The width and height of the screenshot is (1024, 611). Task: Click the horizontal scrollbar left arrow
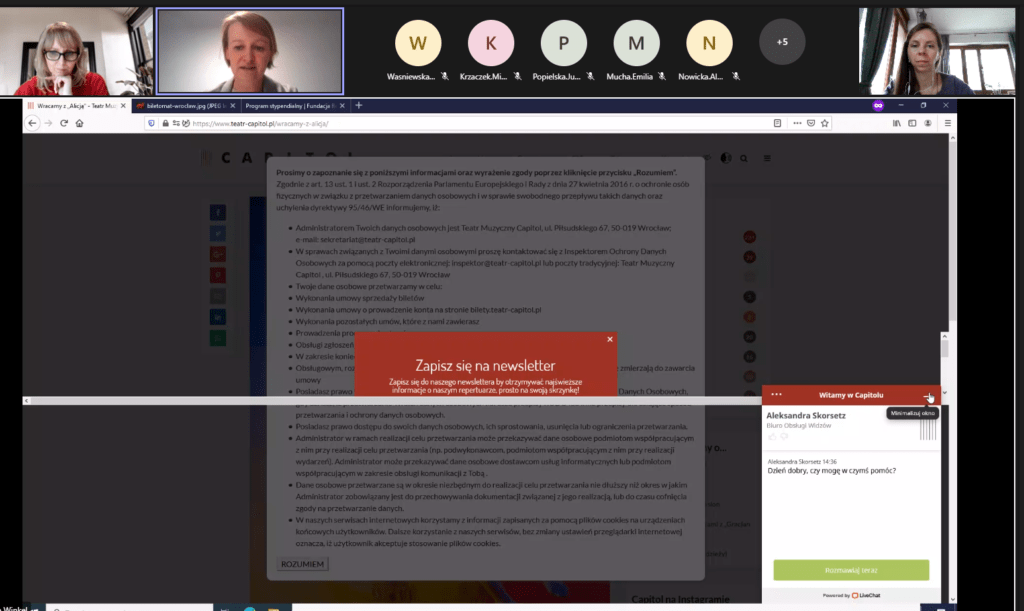(26, 401)
